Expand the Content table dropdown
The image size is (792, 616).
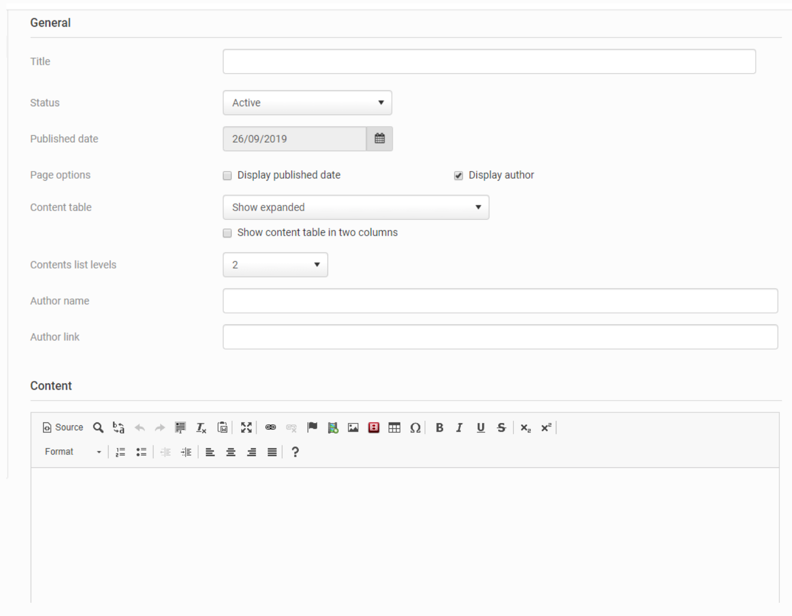coord(355,207)
